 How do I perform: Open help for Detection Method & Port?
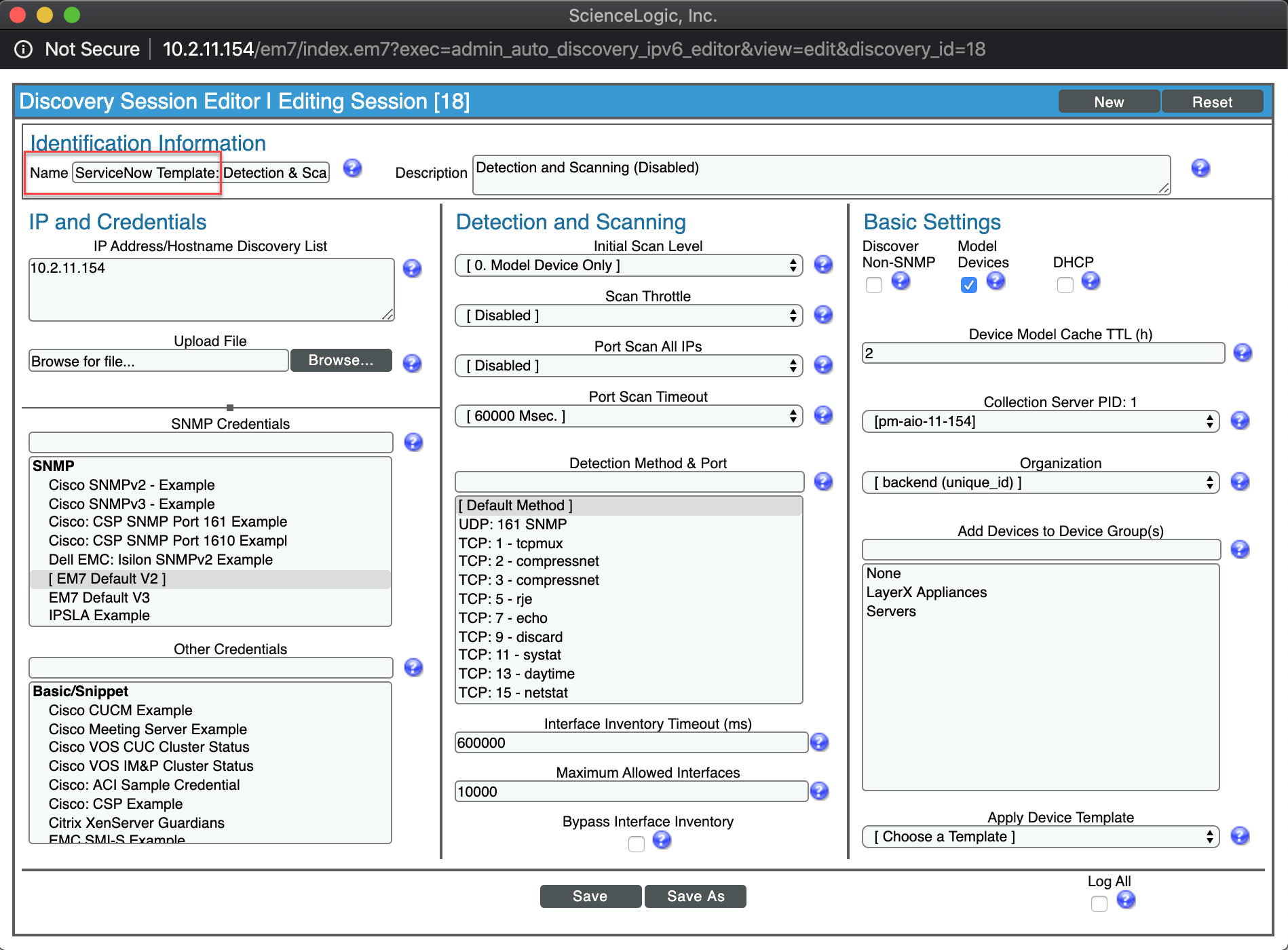[823, 481]
